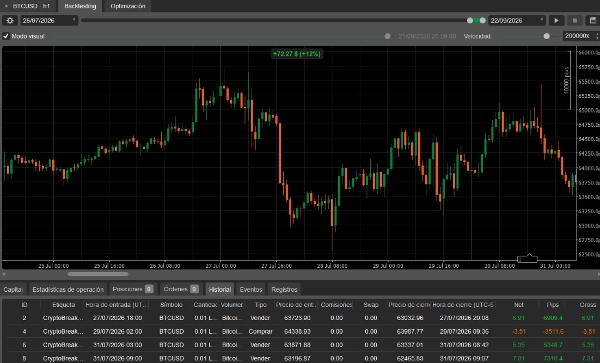Click the pips value -3511.6 cell
The width and height of the screenshot is (600, 363).
553,331
